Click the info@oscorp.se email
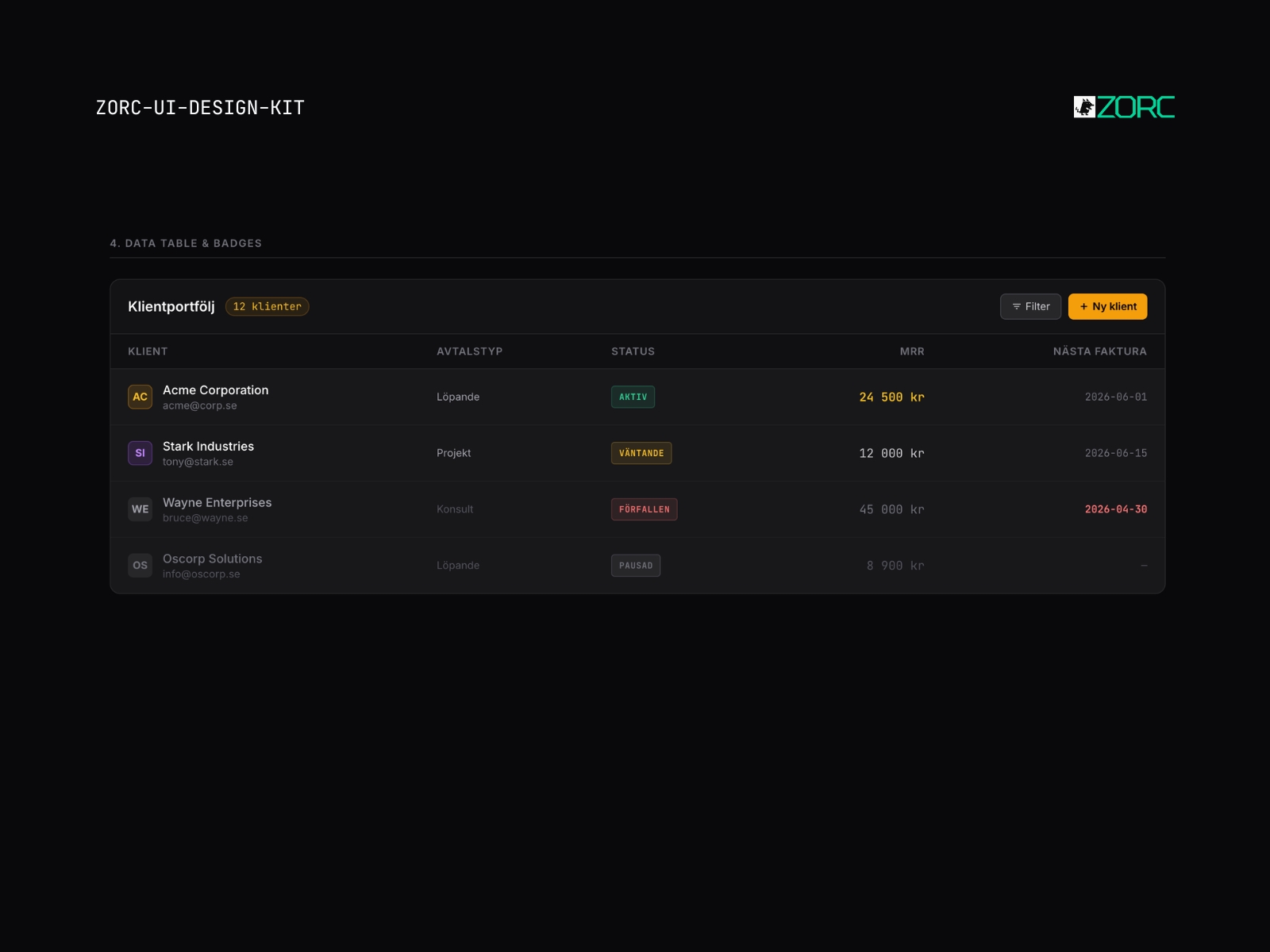The width and height of the screenshot is (1270, 952). point(202,574)
